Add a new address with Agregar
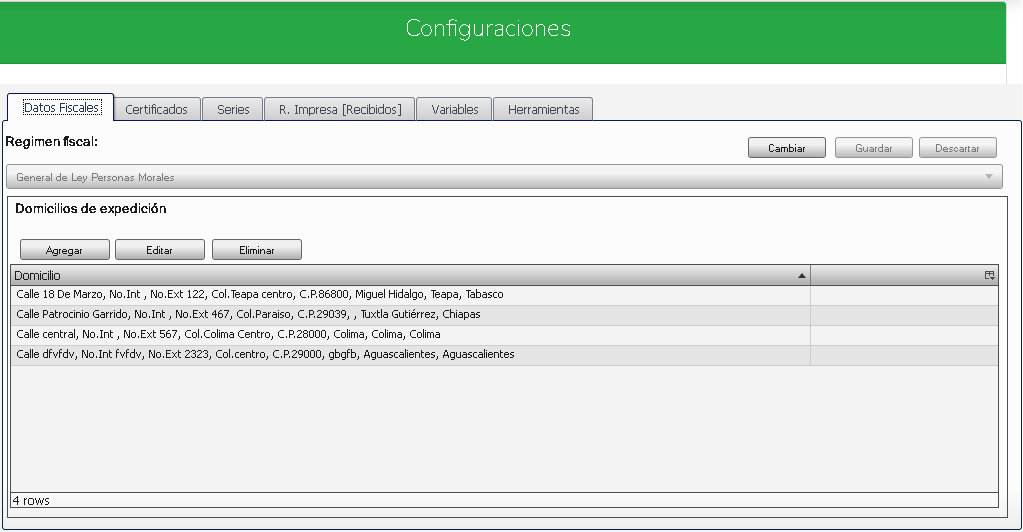The height and width of the screenshot is (532, 1023). 64,250
